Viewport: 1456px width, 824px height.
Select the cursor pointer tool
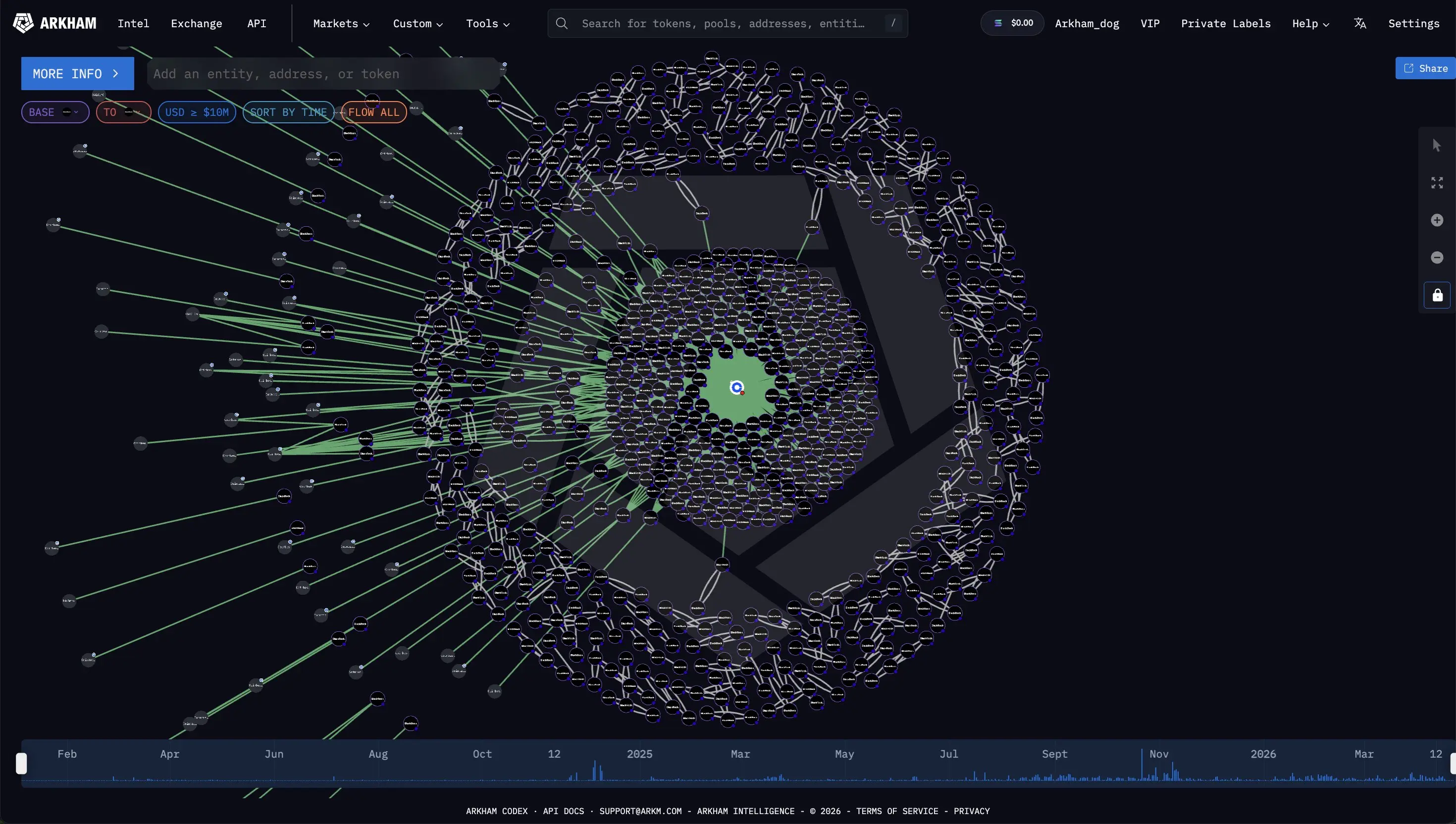pos(1436,146)
